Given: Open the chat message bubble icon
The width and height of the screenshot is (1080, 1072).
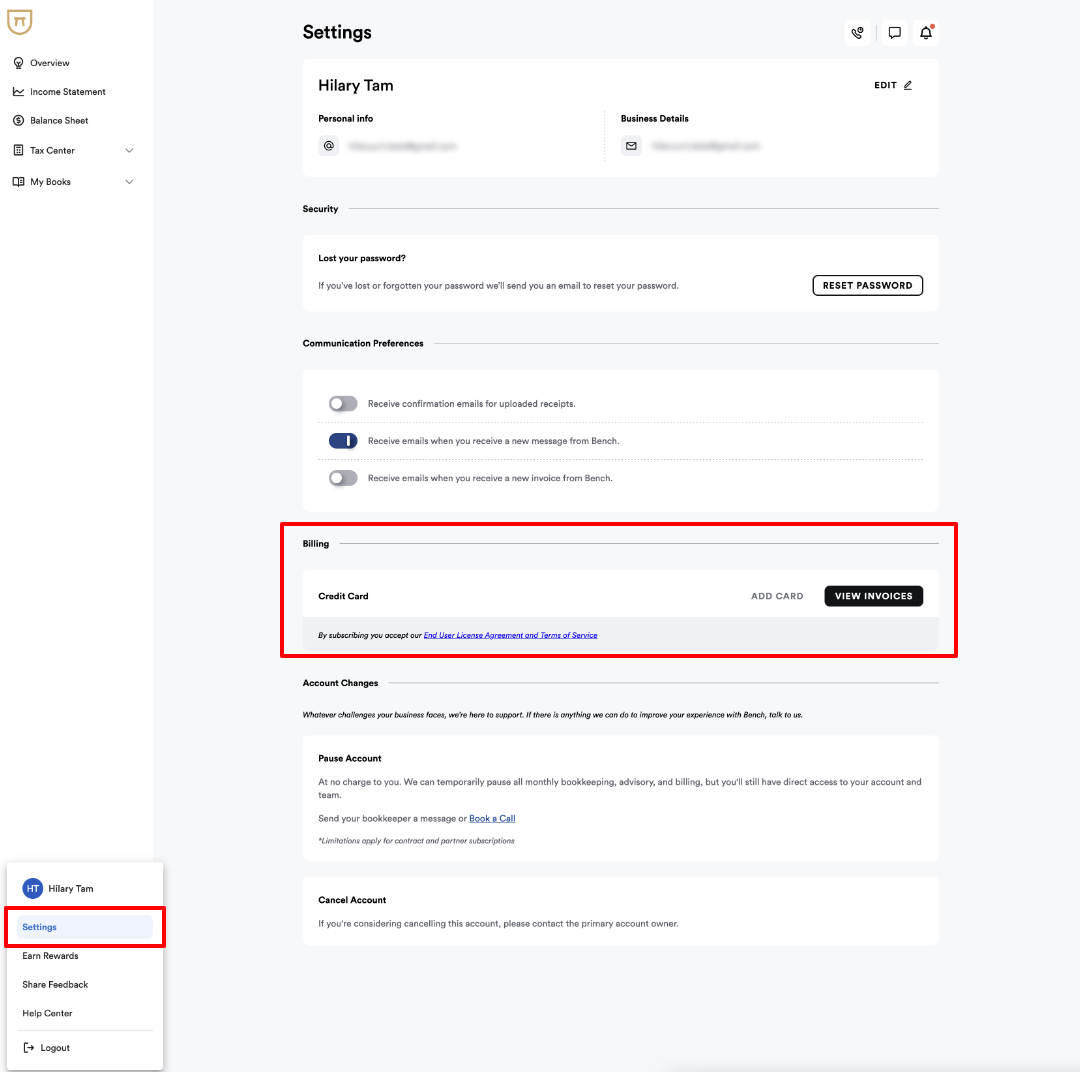Looking at the screenshot, I should coord(893,32).
